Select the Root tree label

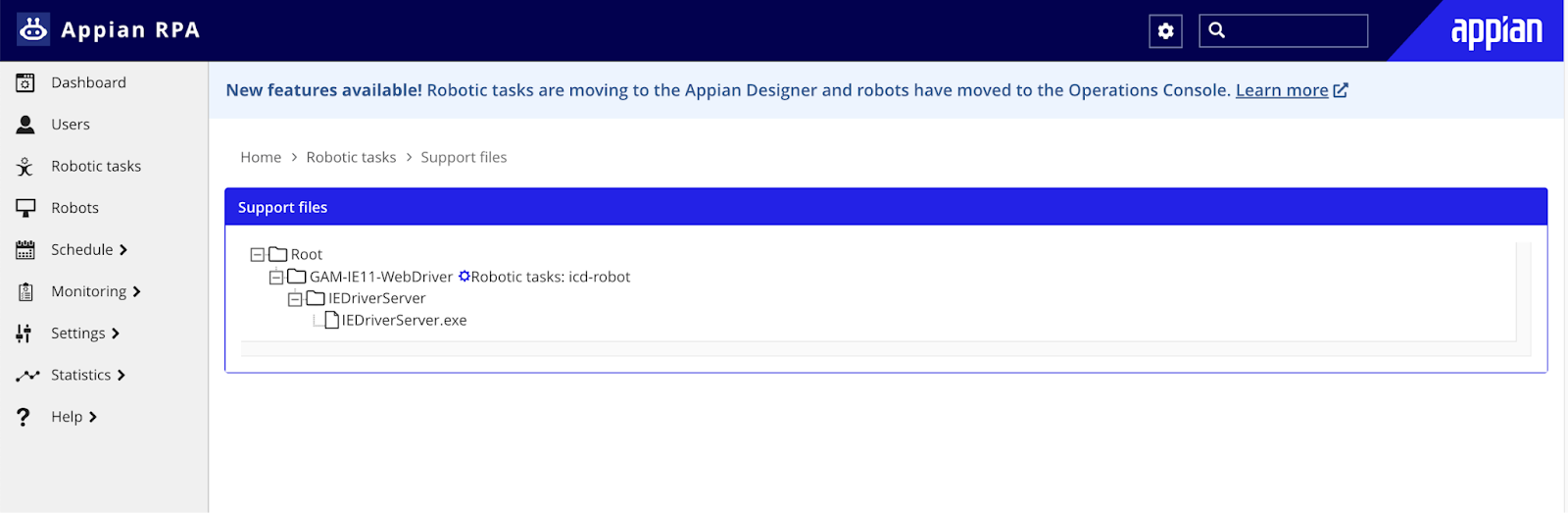tap(307, 254)
